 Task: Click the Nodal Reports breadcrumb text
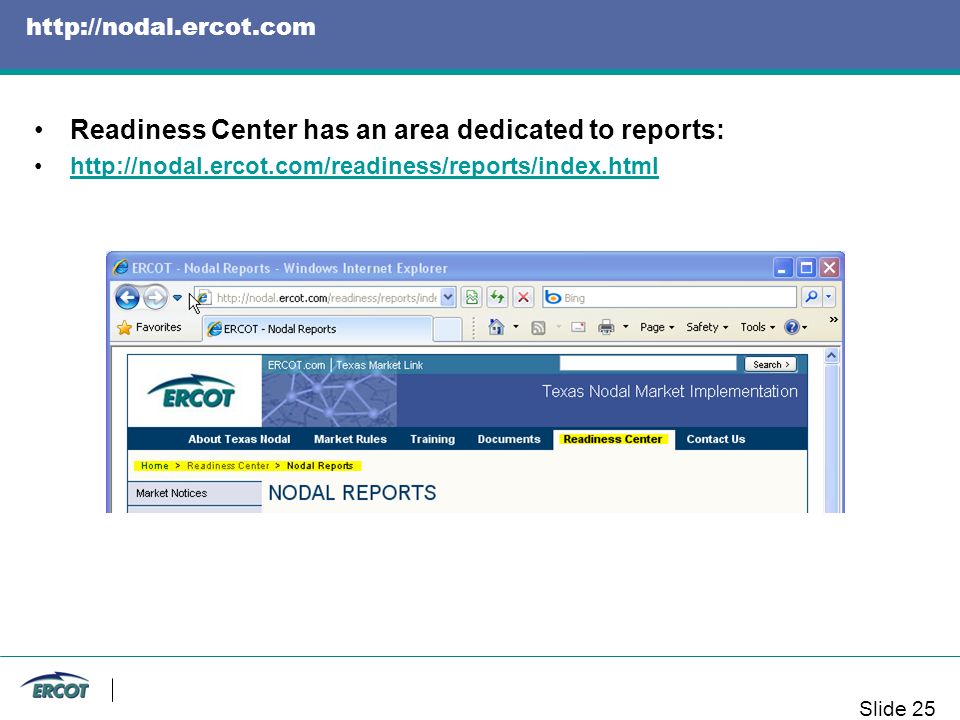tap(320, 466)
